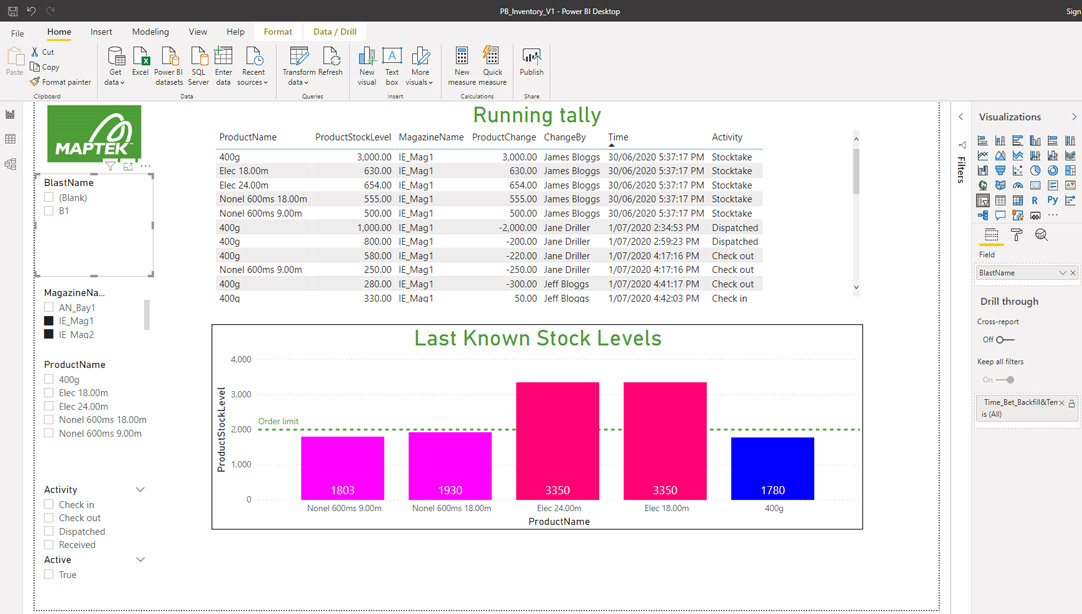Switch to Data view in left sidebar
The image size is (1082, 614).
(x=11, y=140)
